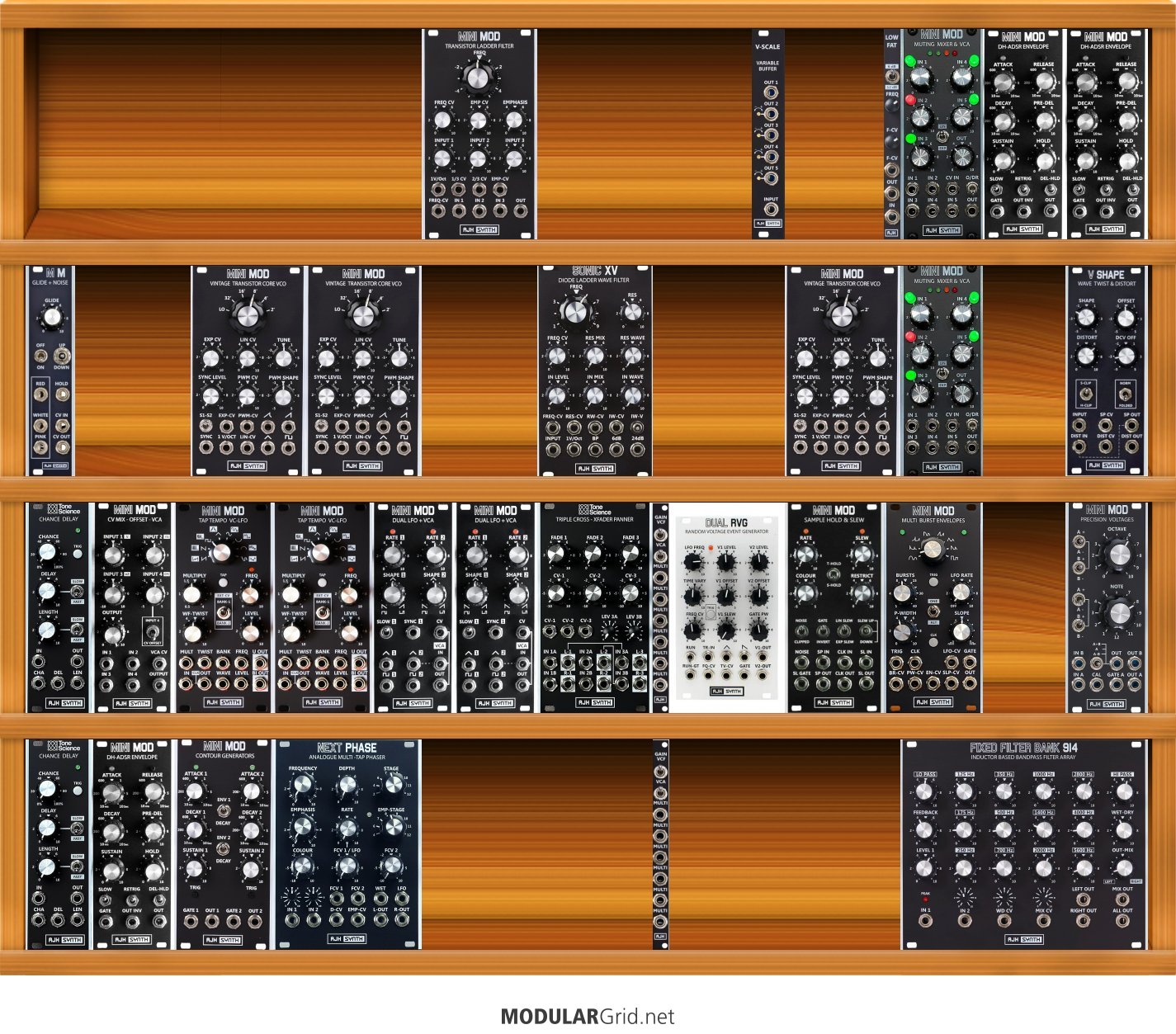The image size is (1176, 1034).
Task: Turn the INPUT 1 knob on CV Mix-Offset-VCA
Action: [114, 555]
